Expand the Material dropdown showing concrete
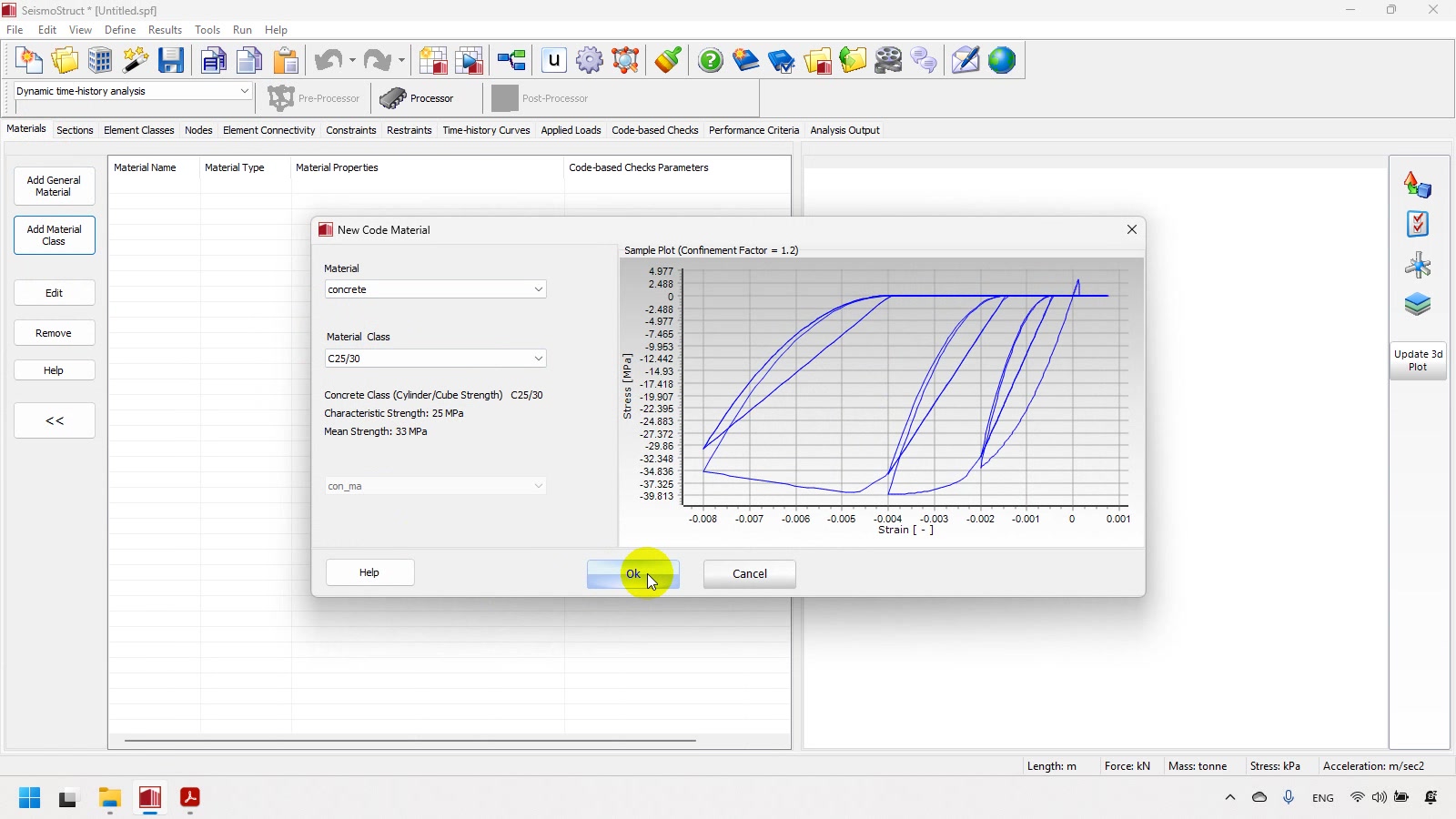Image resolution: width=1456 pixels, height=819 pixels. click(538, 289)
